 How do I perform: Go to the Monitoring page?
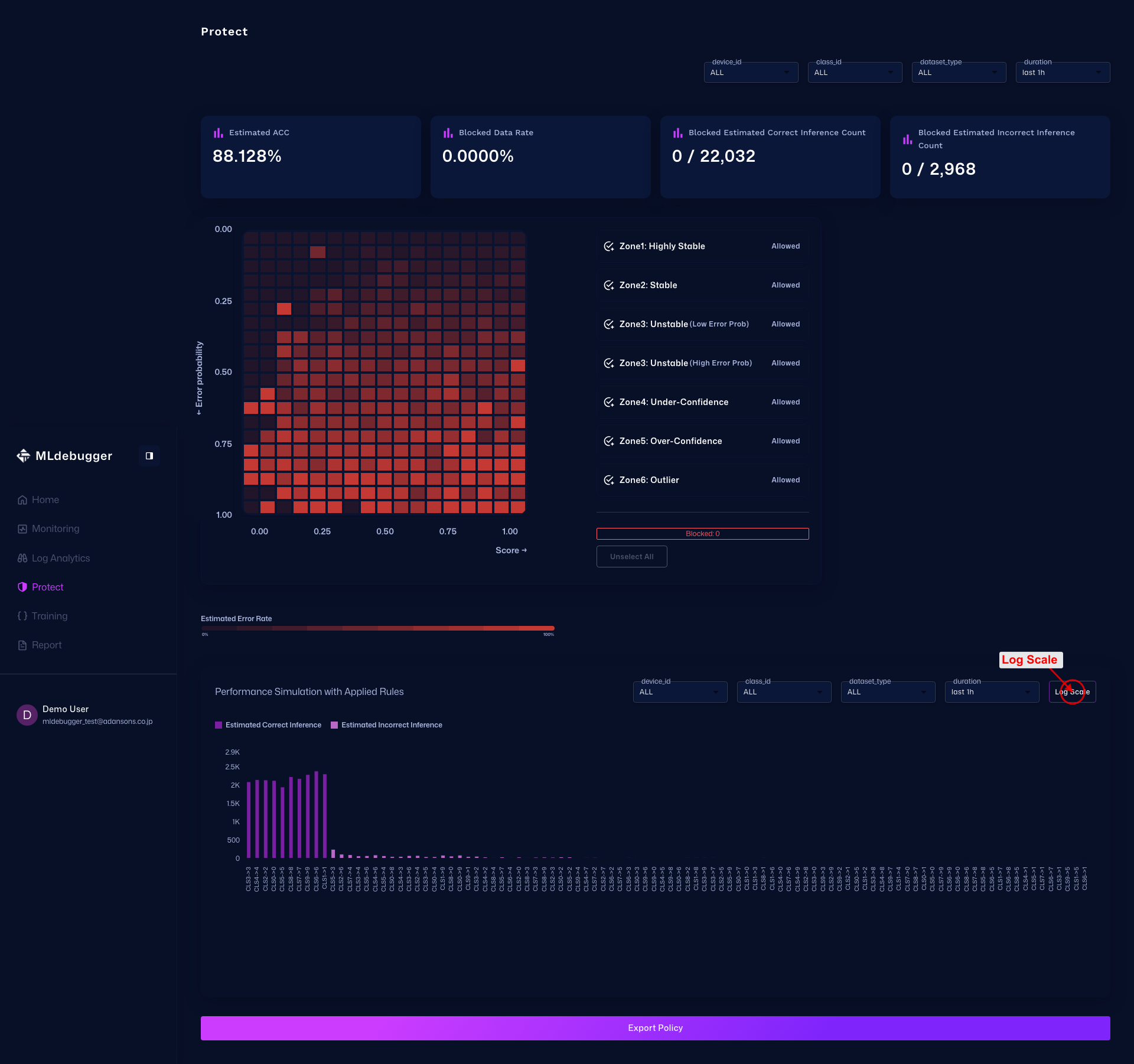[56, 529]
